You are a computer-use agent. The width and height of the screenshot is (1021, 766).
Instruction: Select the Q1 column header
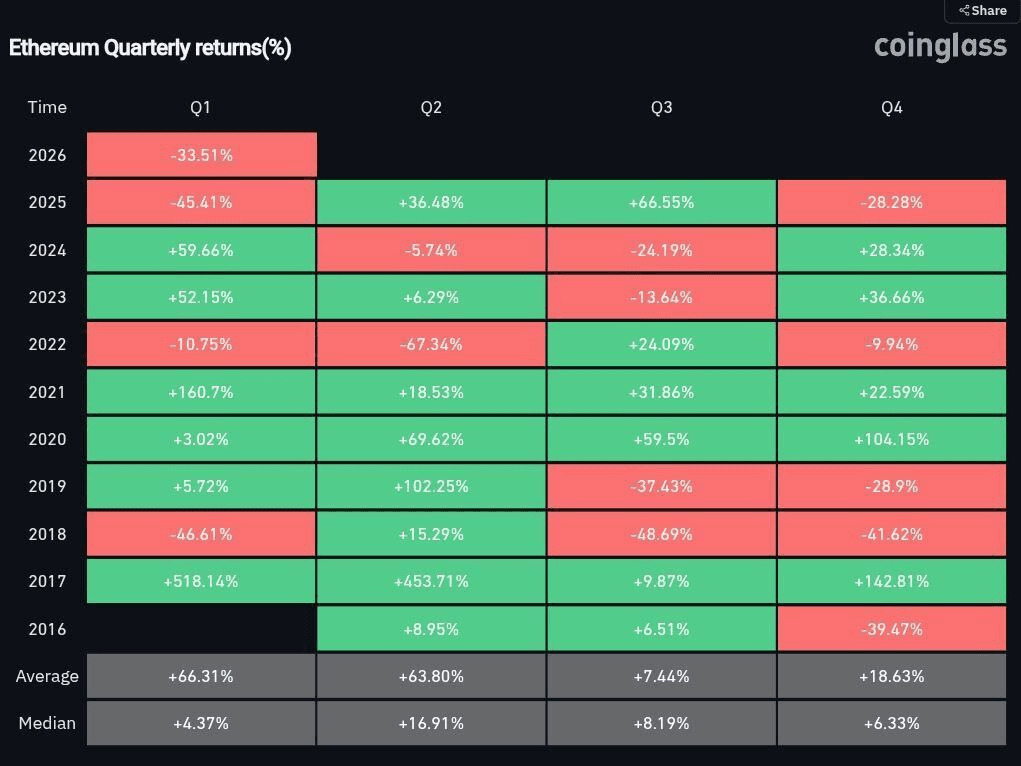coord(201,107)
